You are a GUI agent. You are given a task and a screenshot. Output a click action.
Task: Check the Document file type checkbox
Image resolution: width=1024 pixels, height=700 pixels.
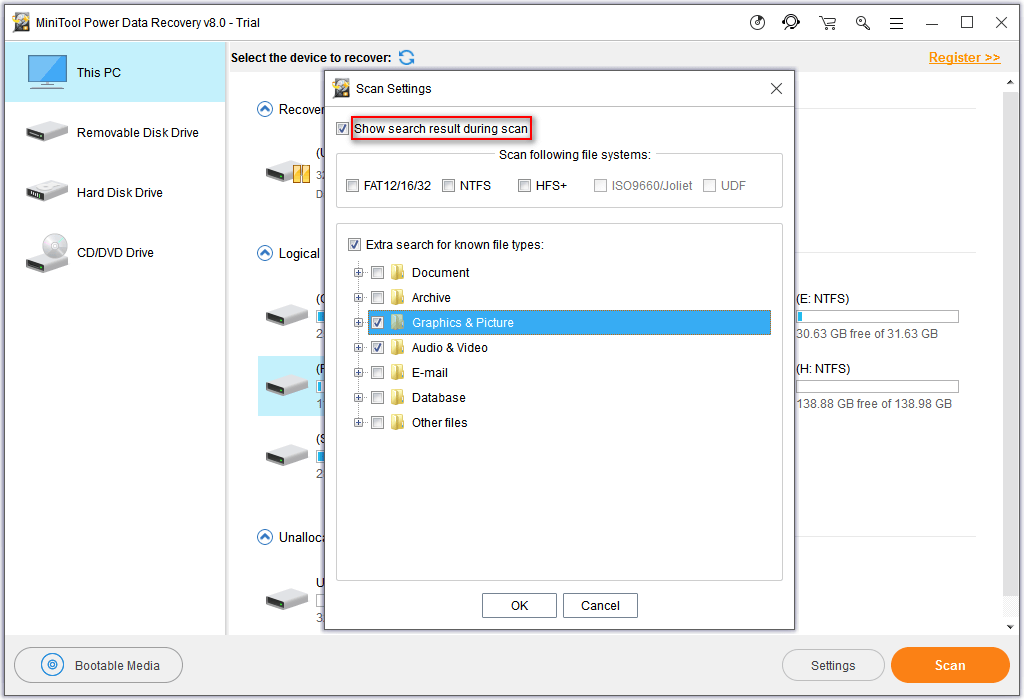[x=377, y=272]
